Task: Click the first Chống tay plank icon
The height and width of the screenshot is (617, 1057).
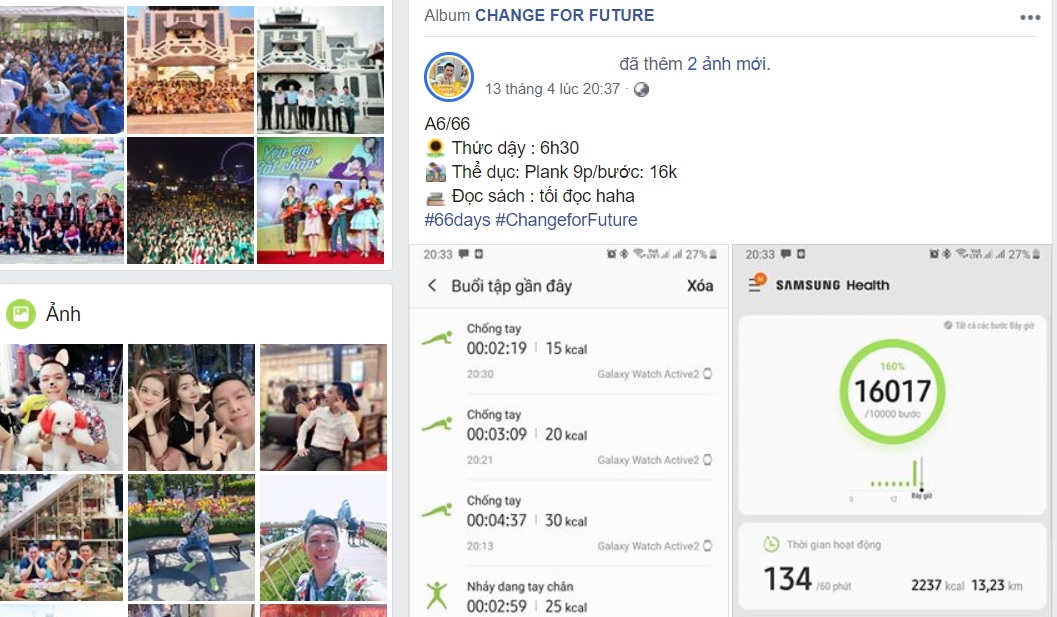Action: (437, 338)
